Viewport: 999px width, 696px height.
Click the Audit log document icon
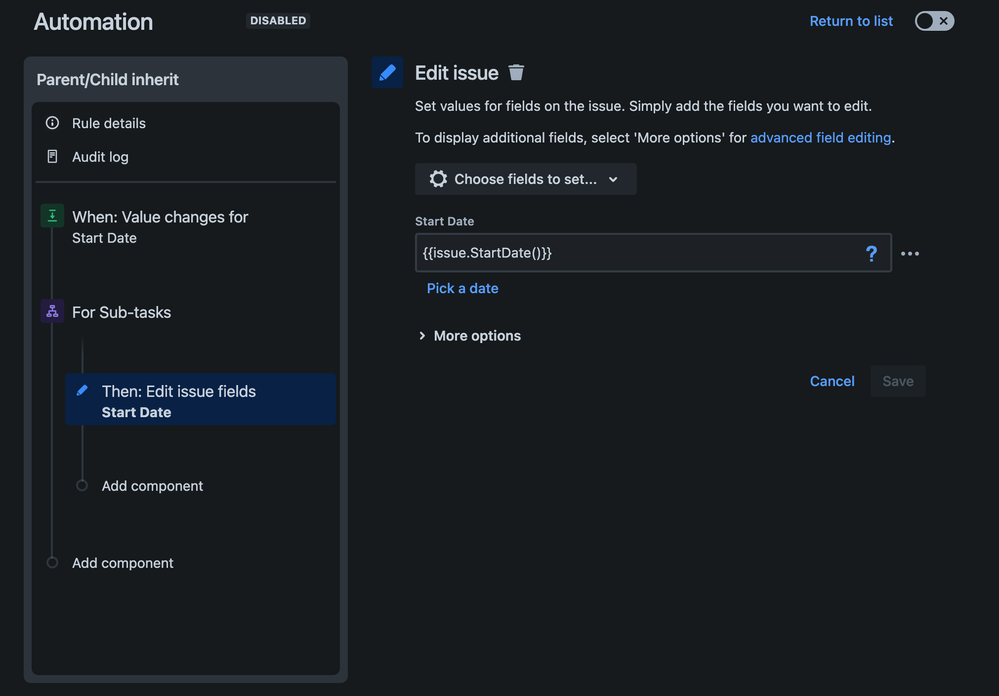point(52,156)
